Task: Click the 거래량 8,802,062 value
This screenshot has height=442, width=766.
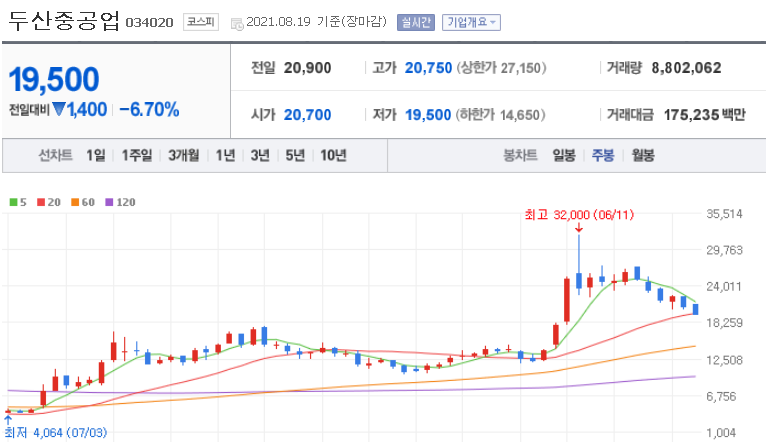Action: pyautogui.click(x=686, y=68)
